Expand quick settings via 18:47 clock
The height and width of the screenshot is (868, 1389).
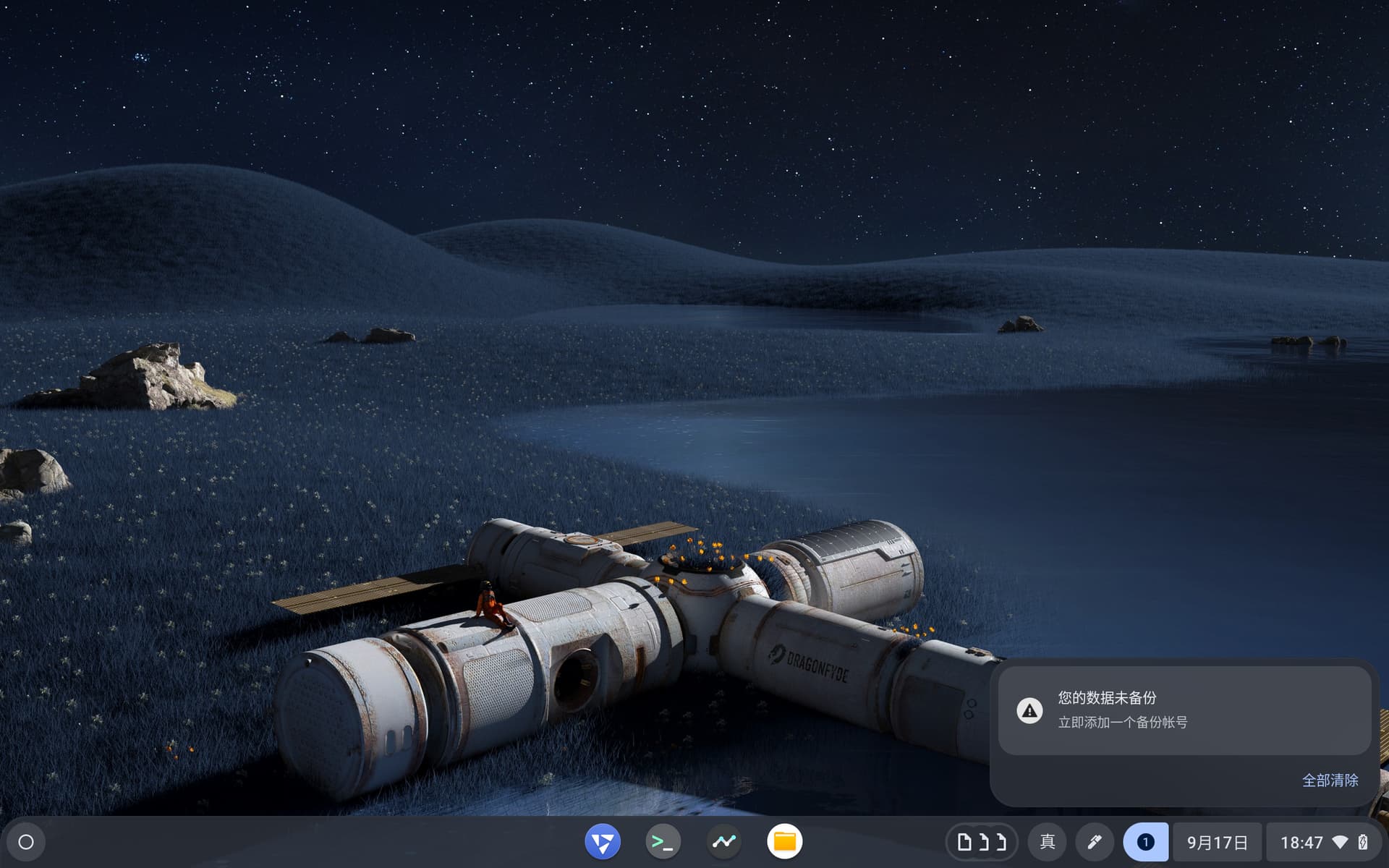[x=1301, y=842]
